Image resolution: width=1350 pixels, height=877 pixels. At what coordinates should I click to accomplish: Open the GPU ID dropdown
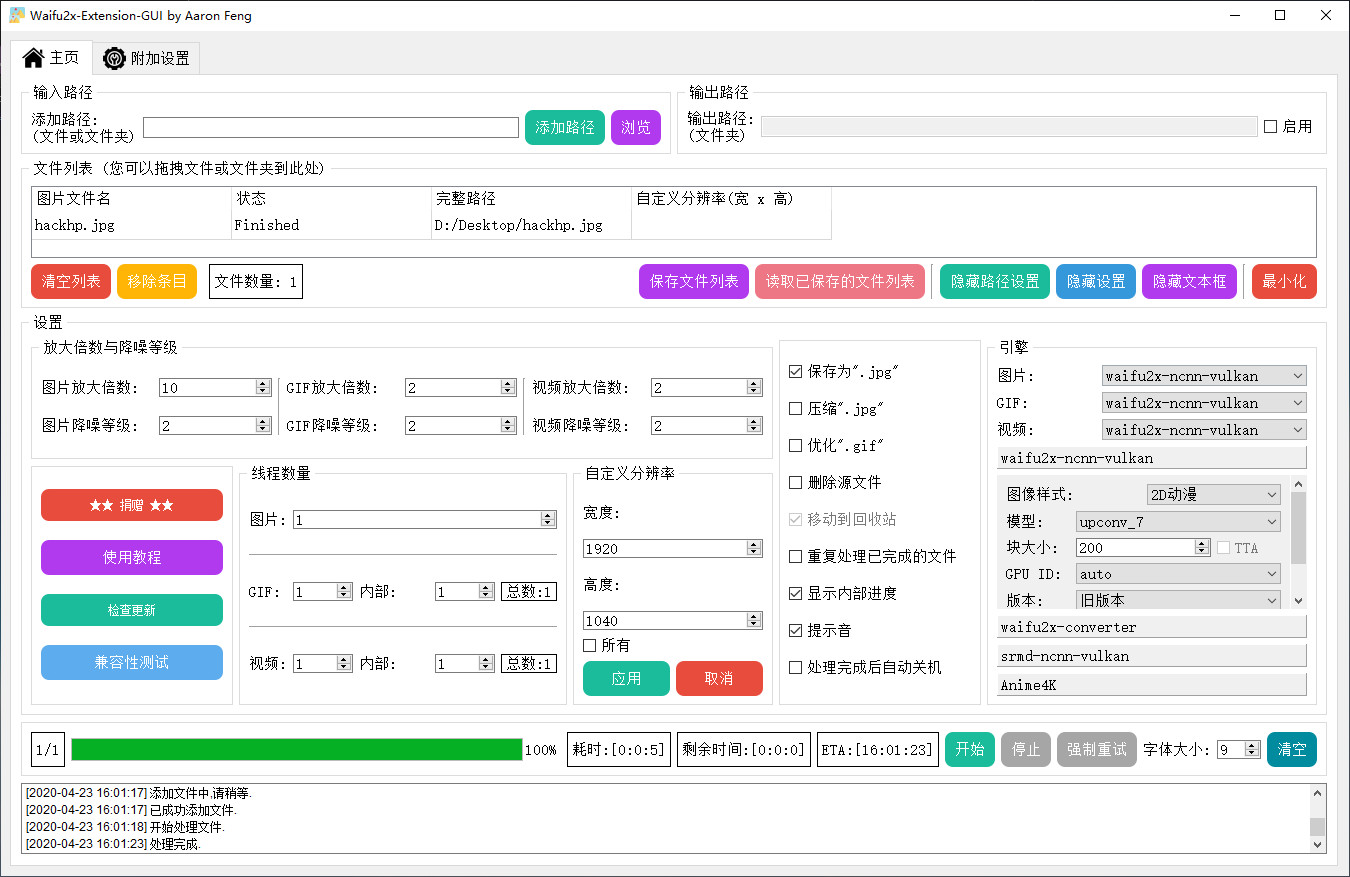point(1178,574)
